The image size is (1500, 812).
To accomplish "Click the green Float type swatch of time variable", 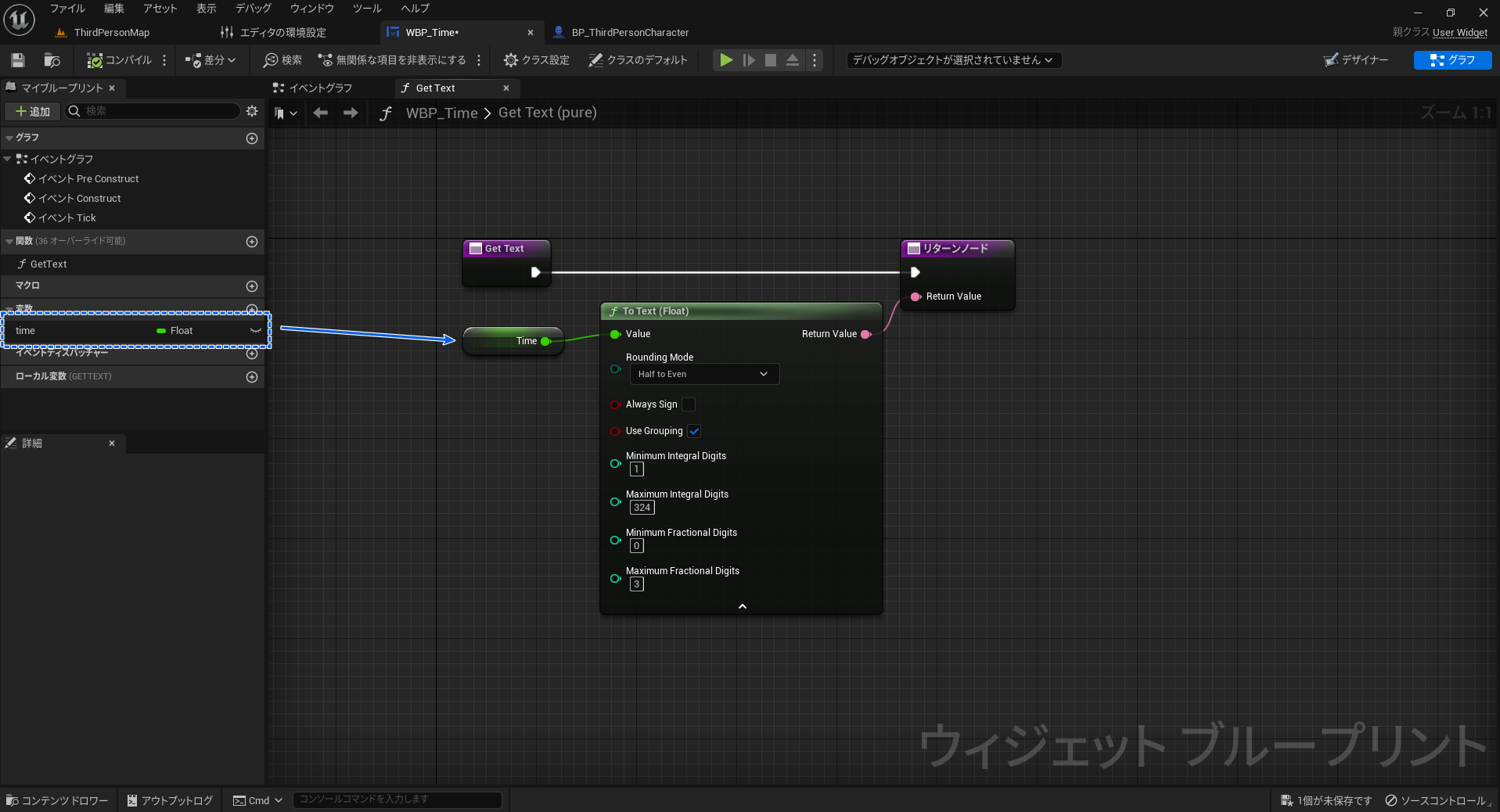I will click(x=160, y=330).
